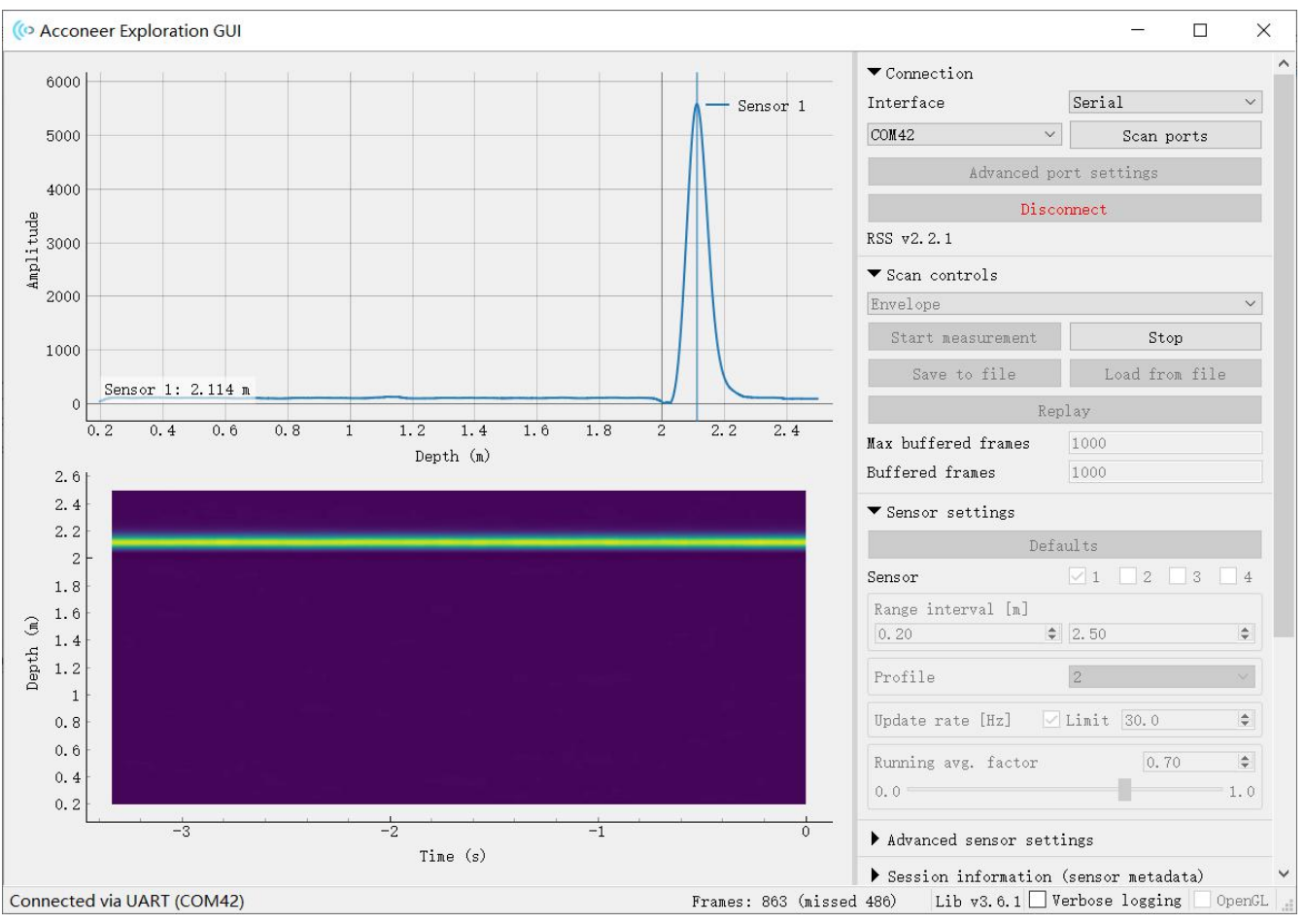Open the Profile dropdown

click(x=1161, y=677)
